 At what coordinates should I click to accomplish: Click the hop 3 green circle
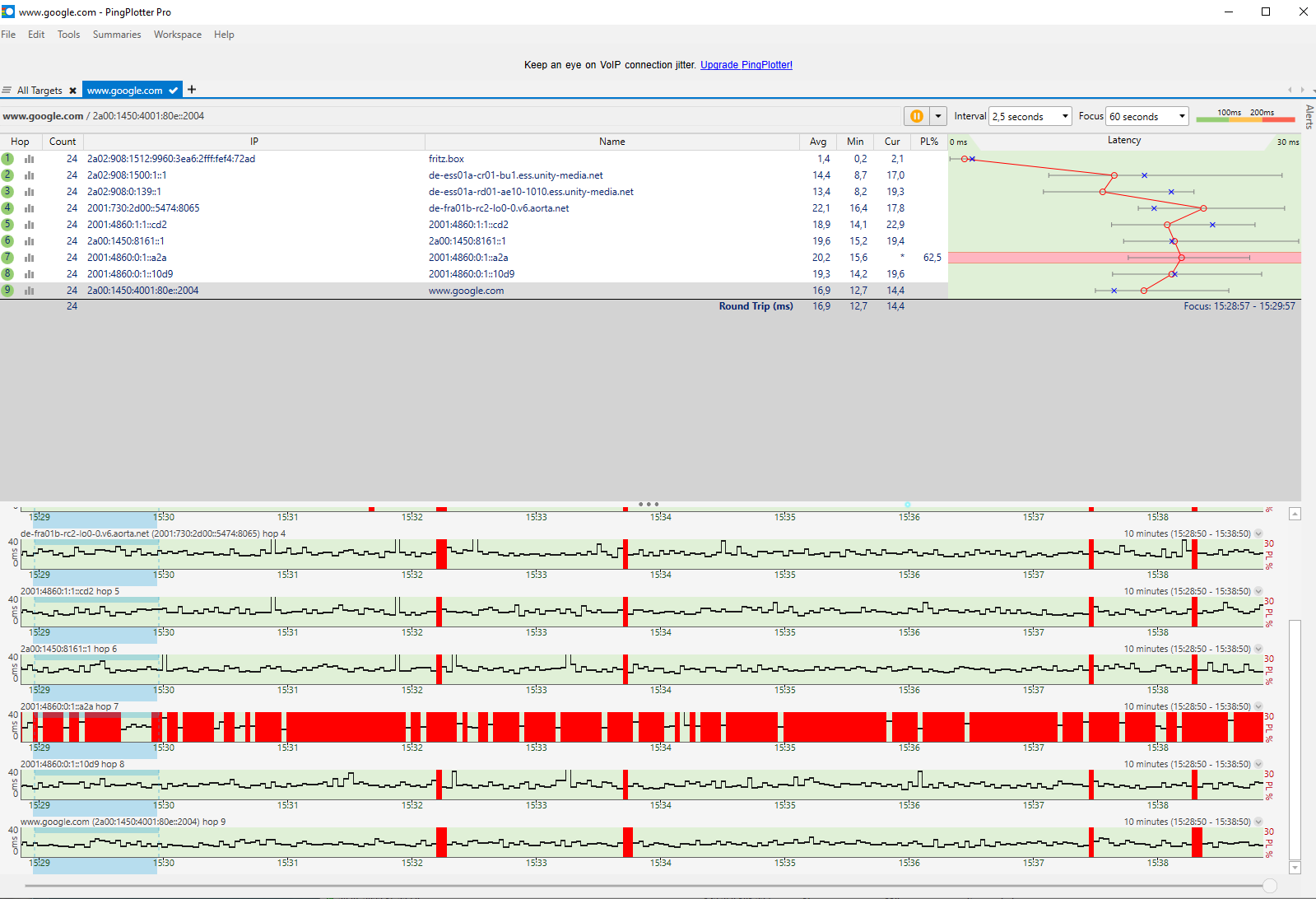coord(7,192)
